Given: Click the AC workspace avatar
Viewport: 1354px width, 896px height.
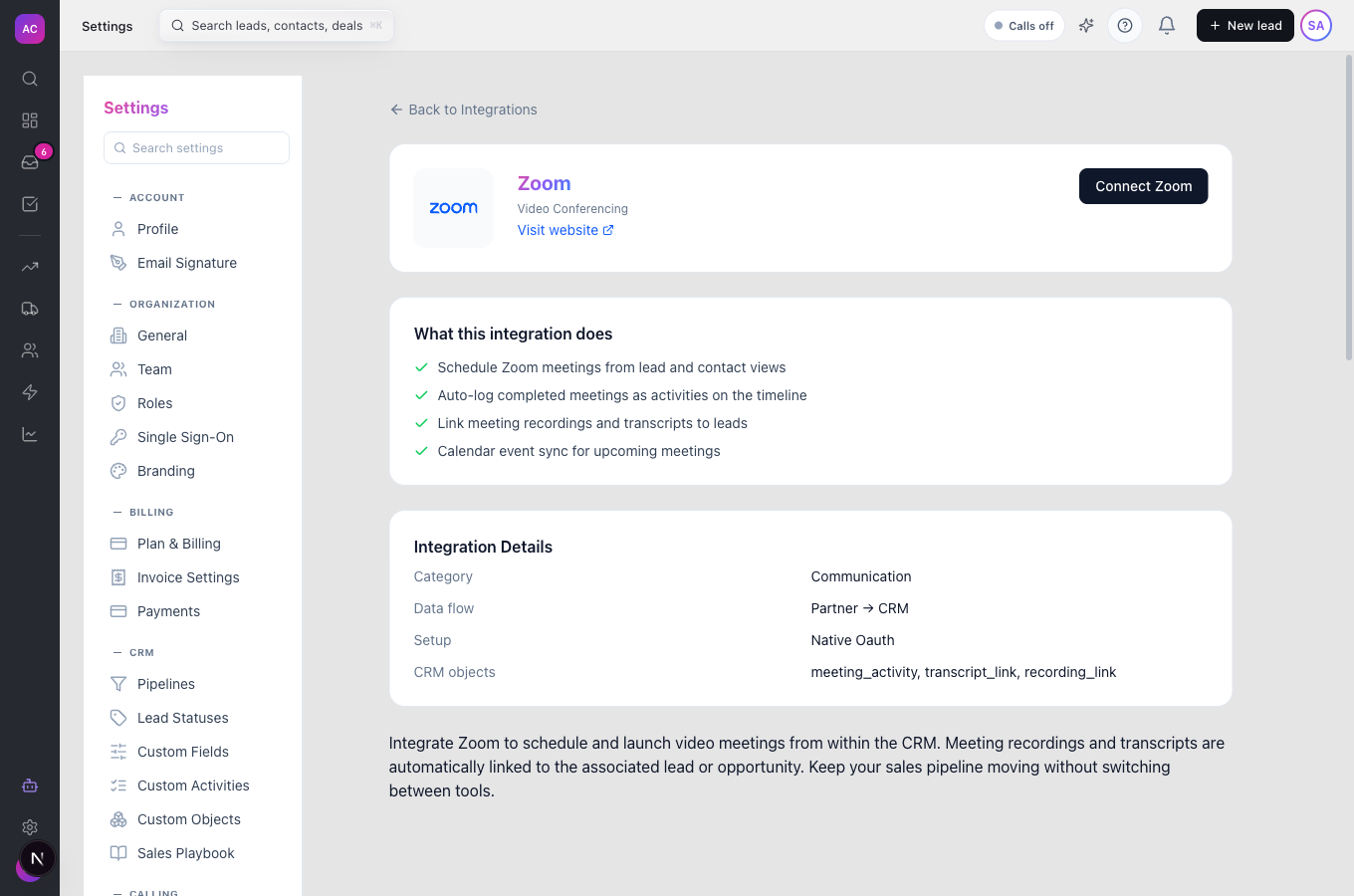Looking at the screenshot, I should click(x=30, y=29).
